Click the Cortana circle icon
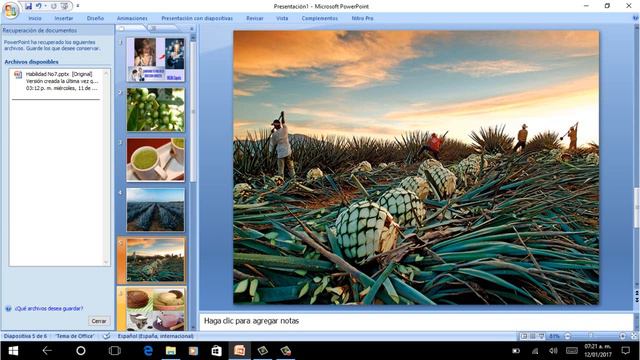 click(81, 351)
